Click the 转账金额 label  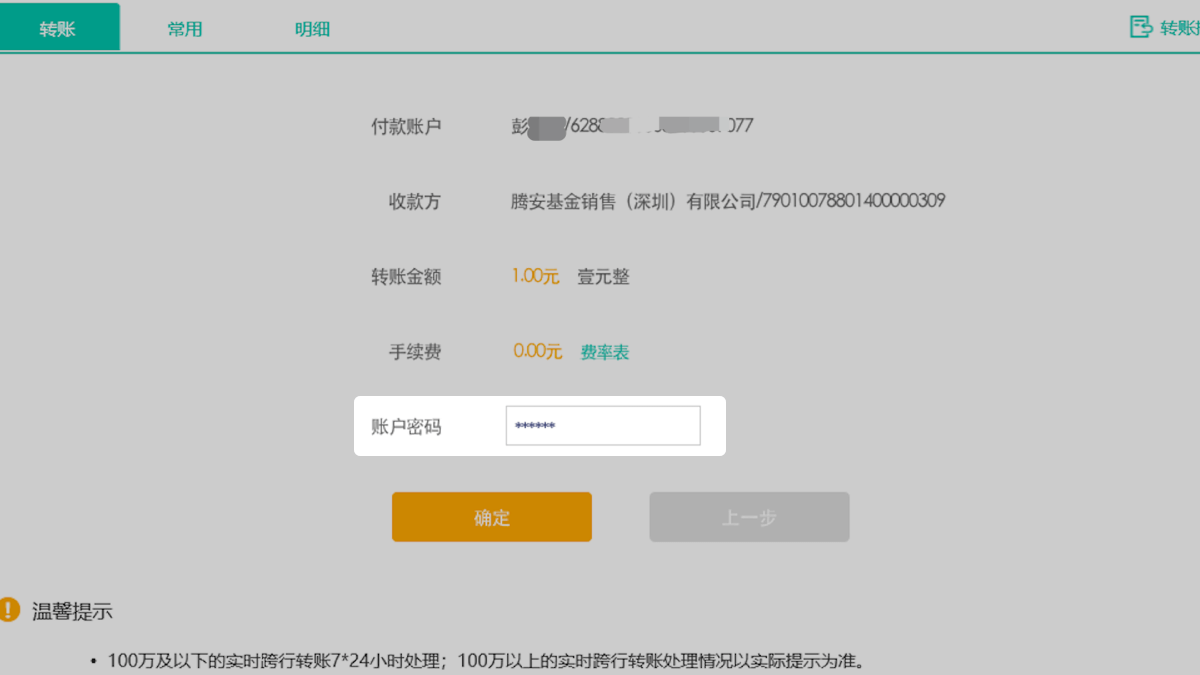tap(406, 277)
